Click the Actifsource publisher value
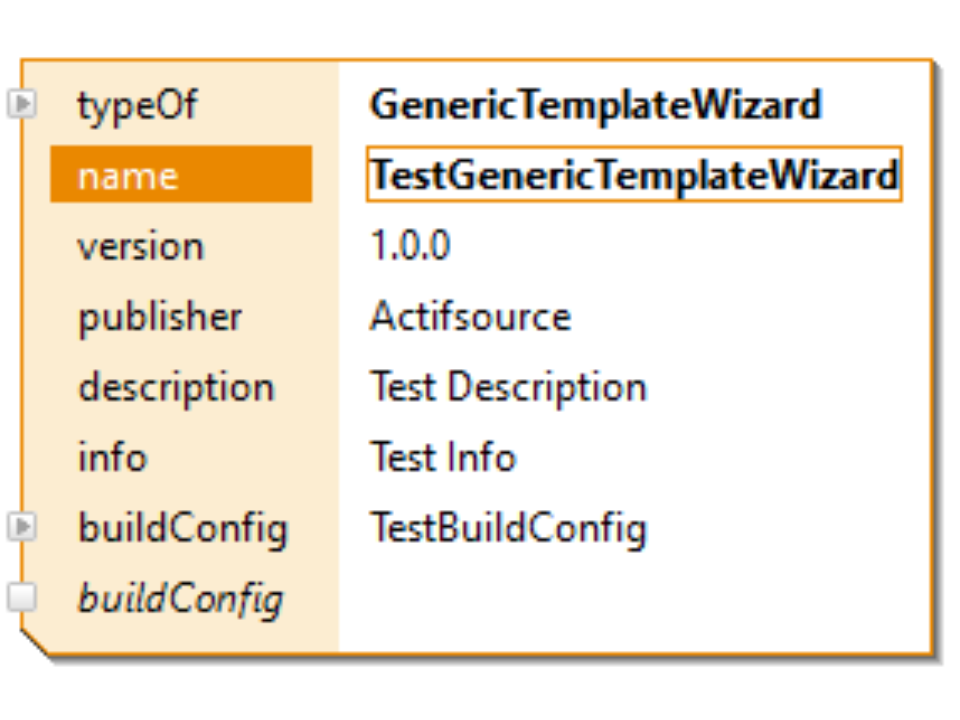 (470, 317)
